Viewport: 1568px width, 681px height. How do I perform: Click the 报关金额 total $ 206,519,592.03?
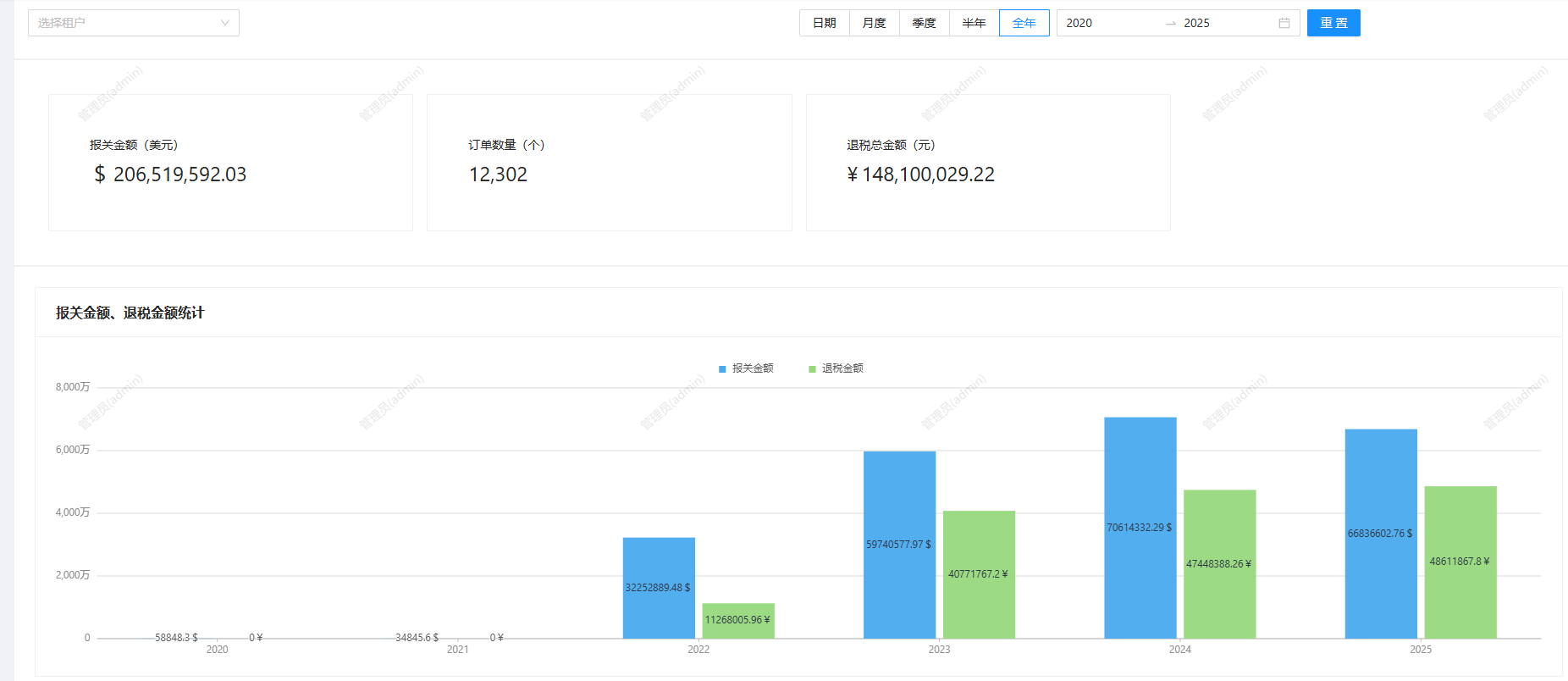[x=170, y=174]
